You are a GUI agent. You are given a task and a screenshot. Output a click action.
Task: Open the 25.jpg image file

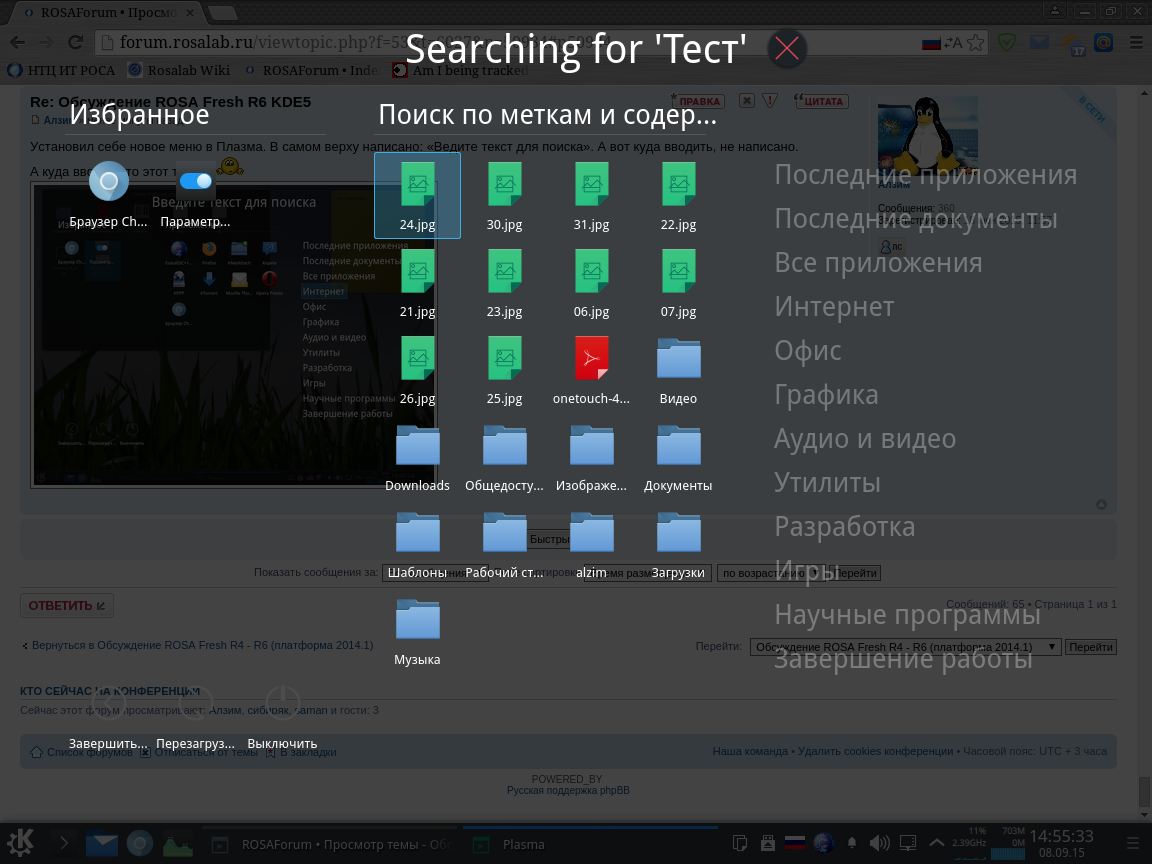tap(504, 370)
